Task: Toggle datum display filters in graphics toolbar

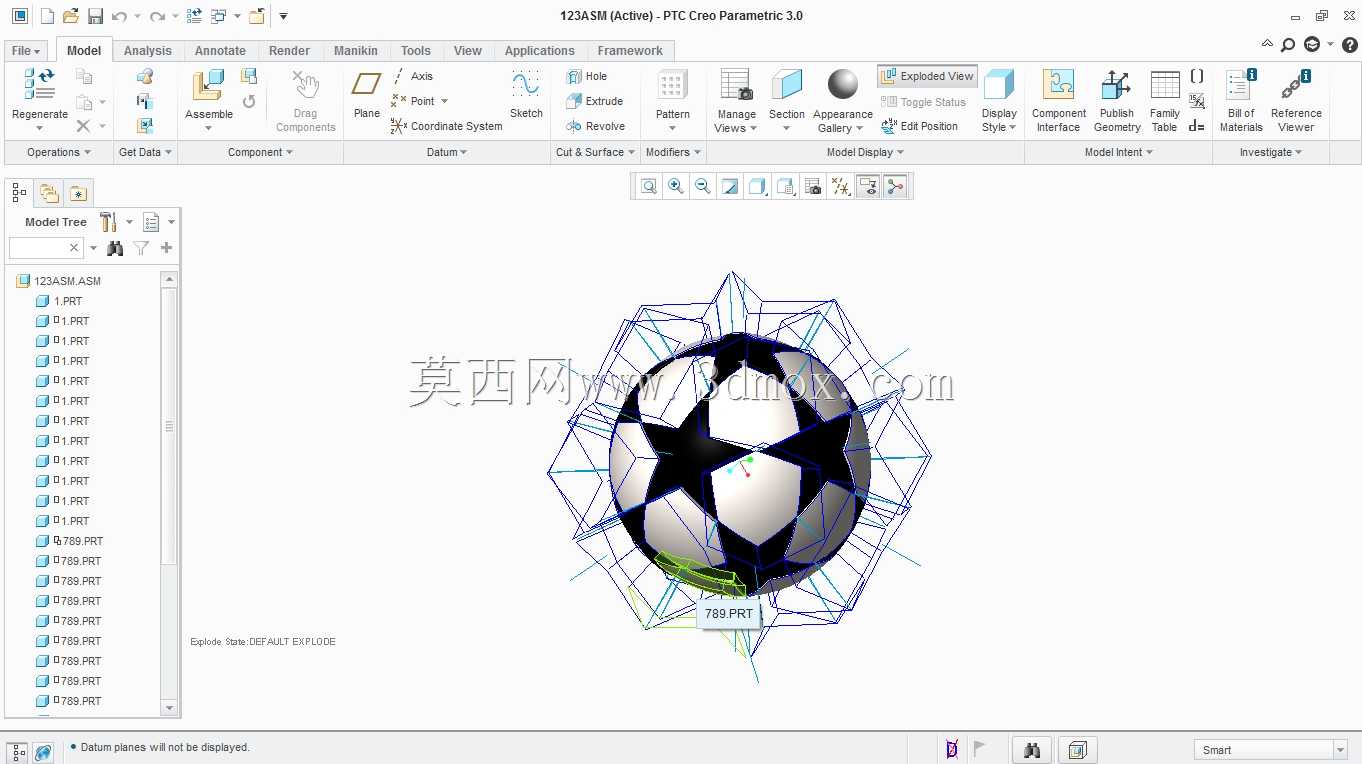Action: click(x=841, y=186)
